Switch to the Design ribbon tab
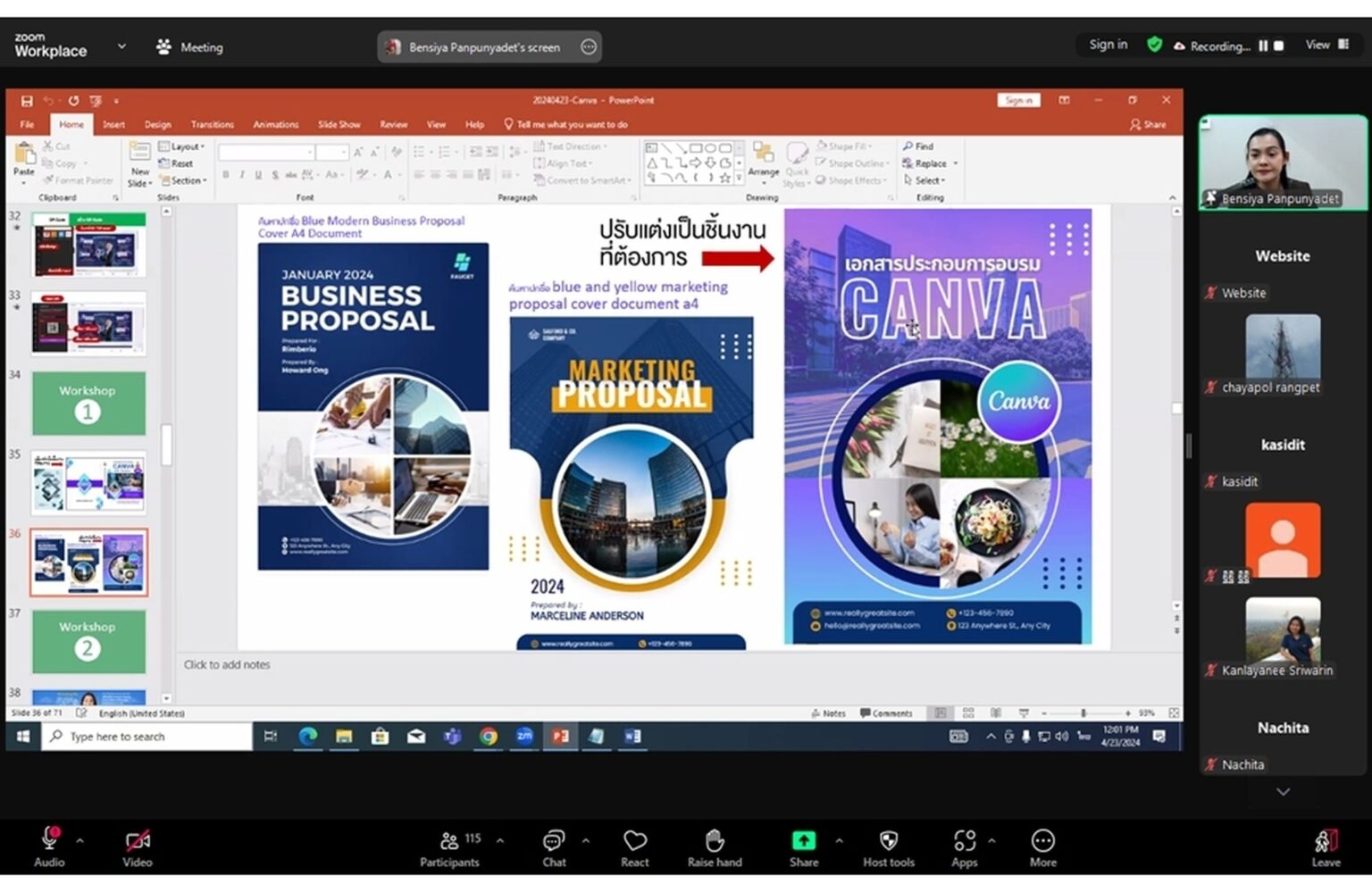The width and height of the screenshot is (1372, 892). [157, 125]
